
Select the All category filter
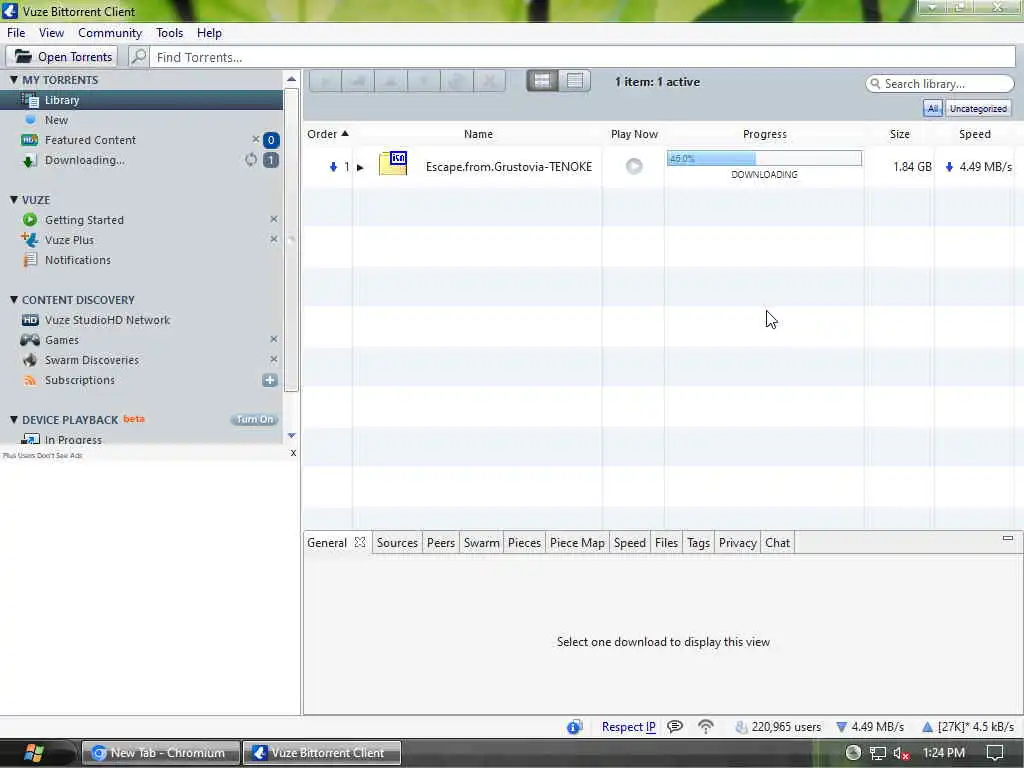click(933, 108)
